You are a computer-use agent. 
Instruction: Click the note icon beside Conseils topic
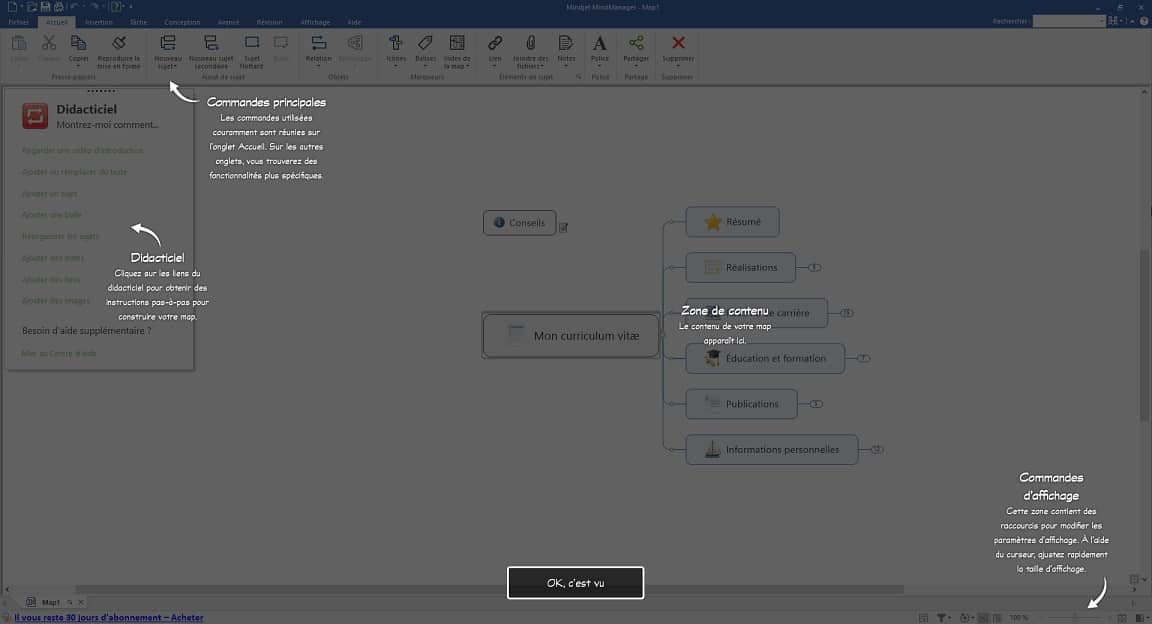click(x=564, y=227)
